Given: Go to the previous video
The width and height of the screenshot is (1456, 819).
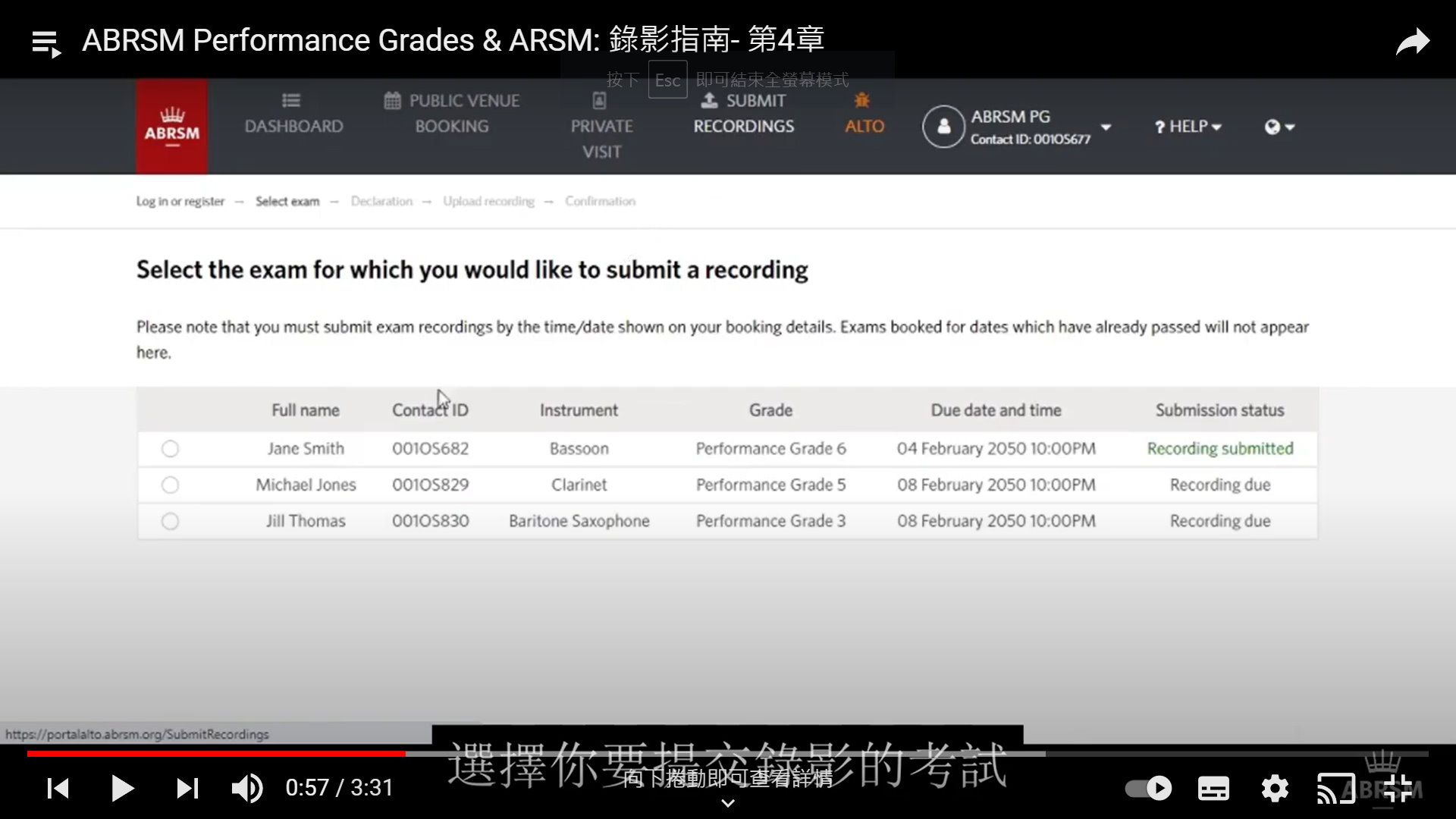Looking at the screenshot, I should [58, 789].
